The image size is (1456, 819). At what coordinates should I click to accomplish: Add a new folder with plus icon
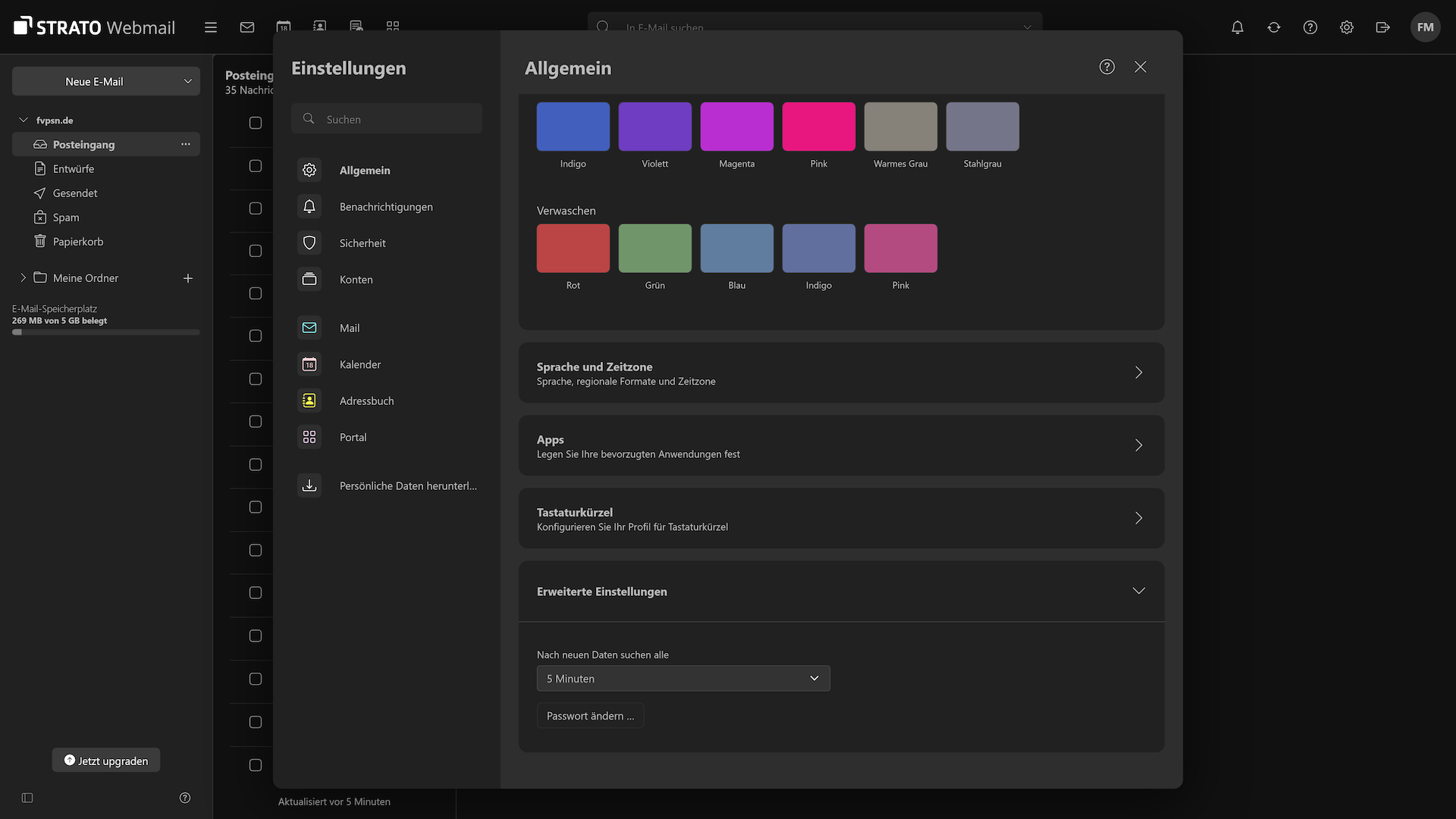point(188,278)
